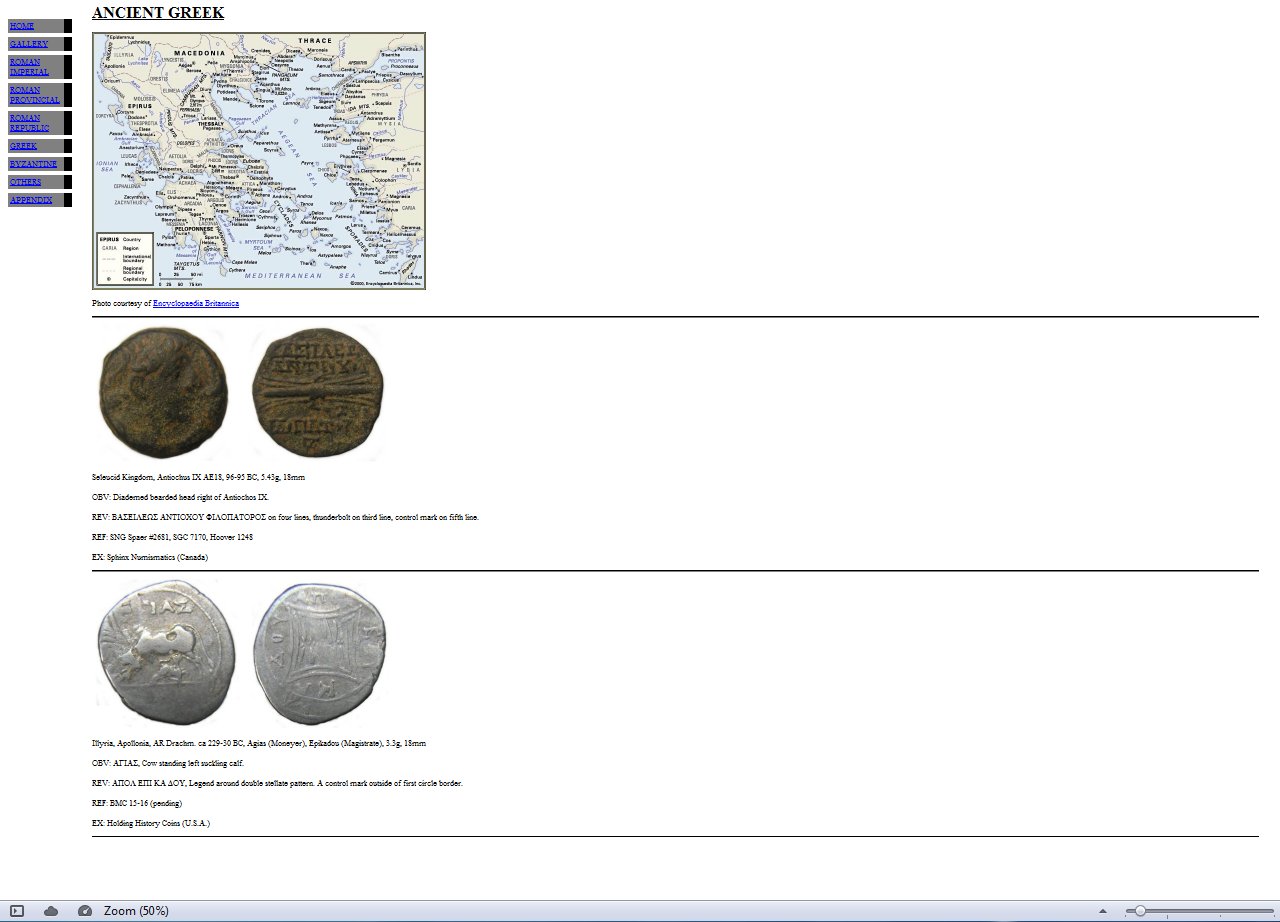Open the ROMAN PROVINCIAL section link
This screenshot has width=1280, height=922.
[35, 95]
